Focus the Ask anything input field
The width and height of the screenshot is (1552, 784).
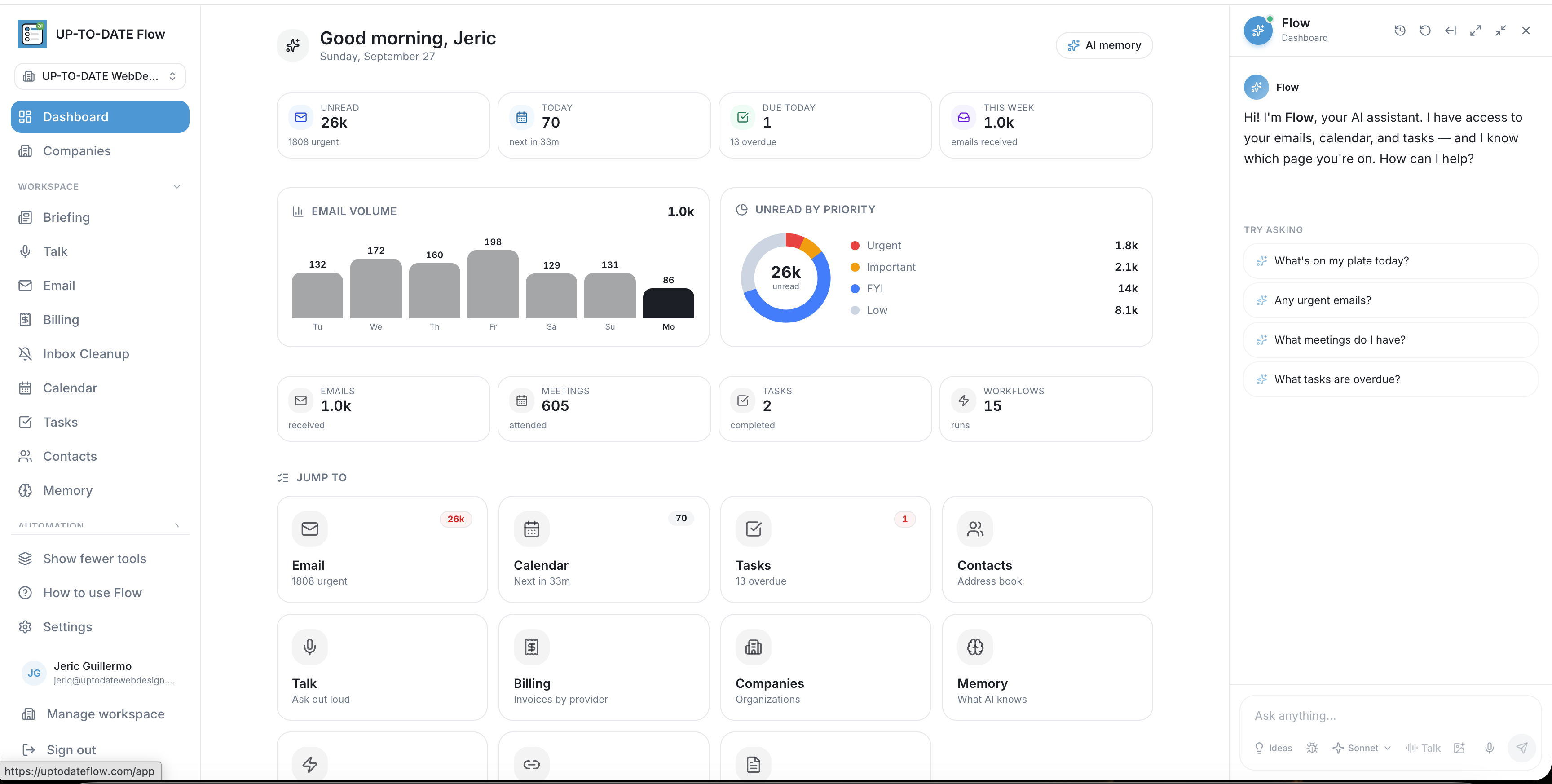(x=1390, y=716)
